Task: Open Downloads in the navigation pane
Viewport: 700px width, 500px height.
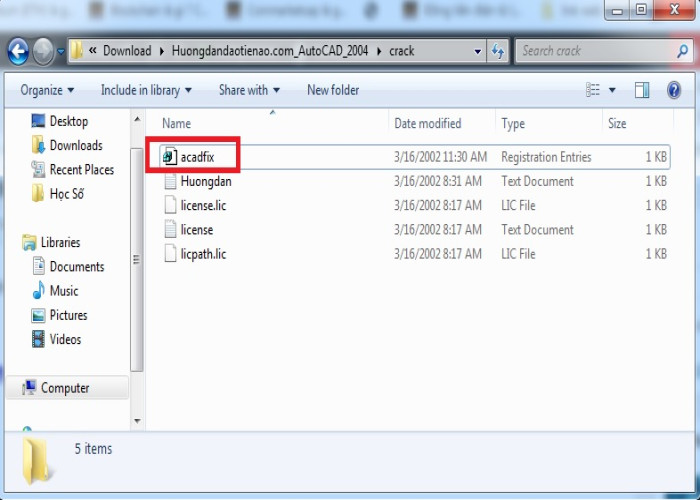Action: pyautogui.click(x=76, y=145)
